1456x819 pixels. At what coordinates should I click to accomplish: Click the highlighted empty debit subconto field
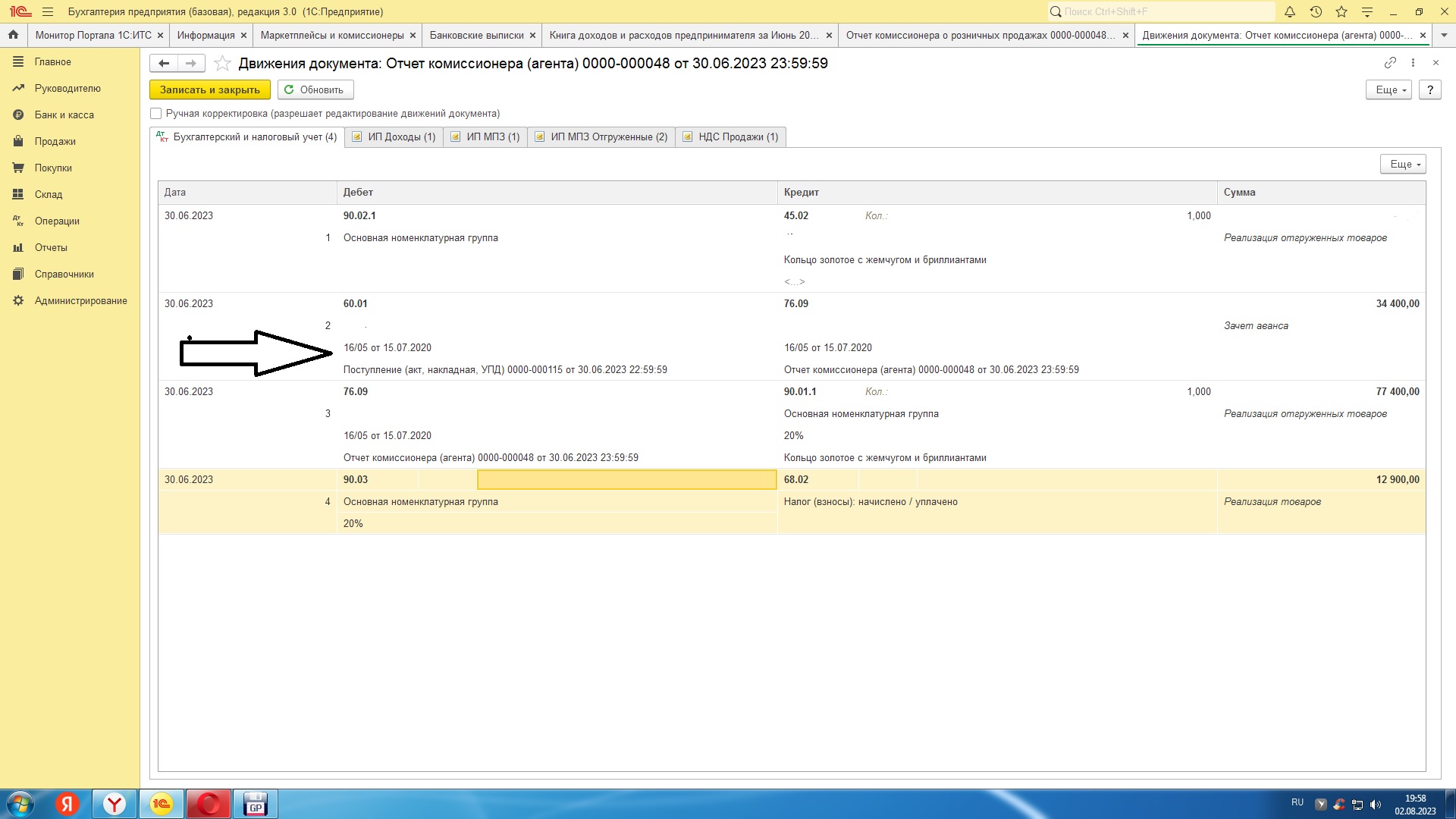click(626, 479)
